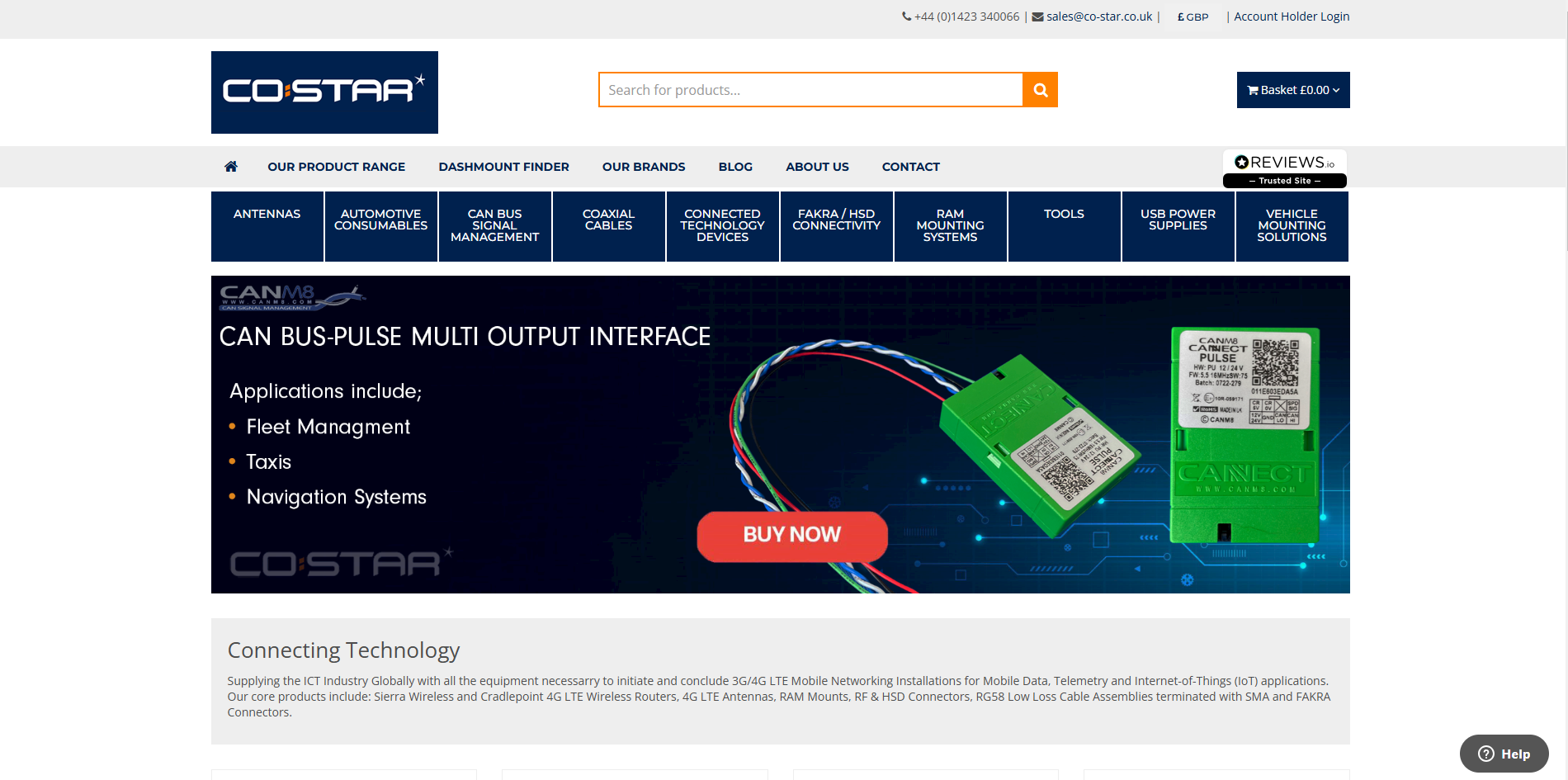Click the envelope icon beside sales@co-star.co.uk
1568x780 pixels.
coord(1037,16)
